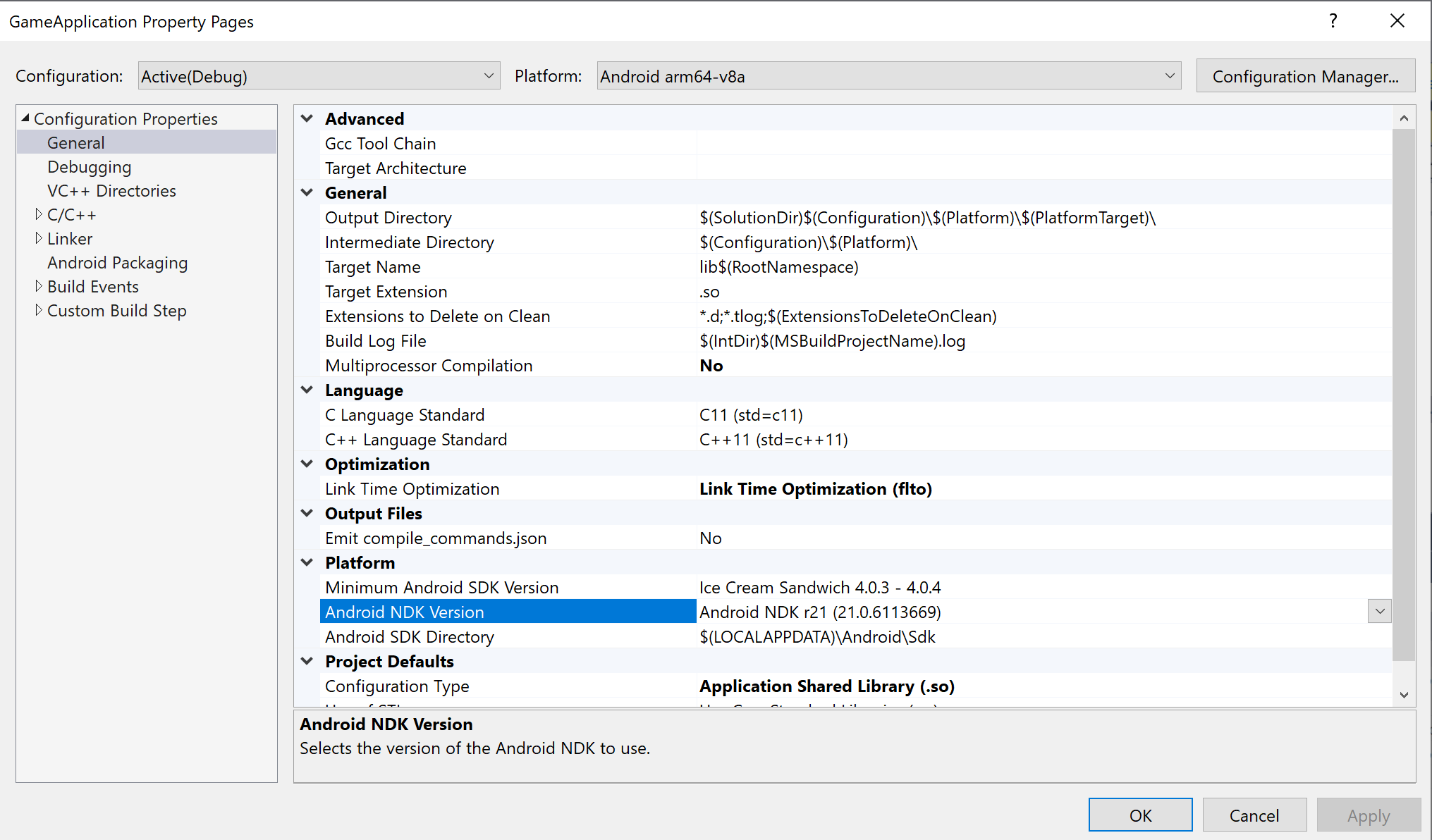Open the Platform dropdown
The image size is (1432, 840).
[1169, 76]
